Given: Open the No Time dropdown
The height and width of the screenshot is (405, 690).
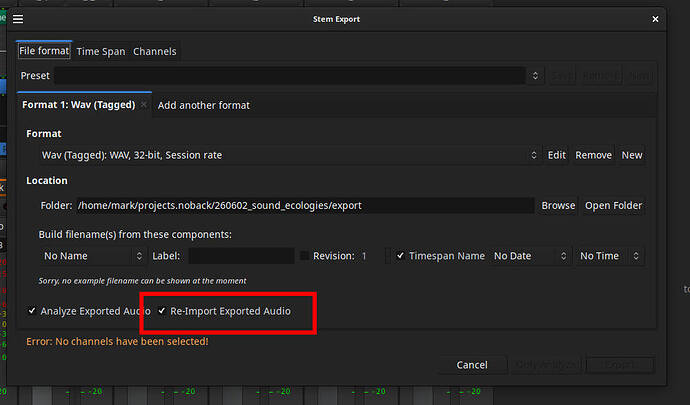Looking at the screenshot, I should coord(609,256).
